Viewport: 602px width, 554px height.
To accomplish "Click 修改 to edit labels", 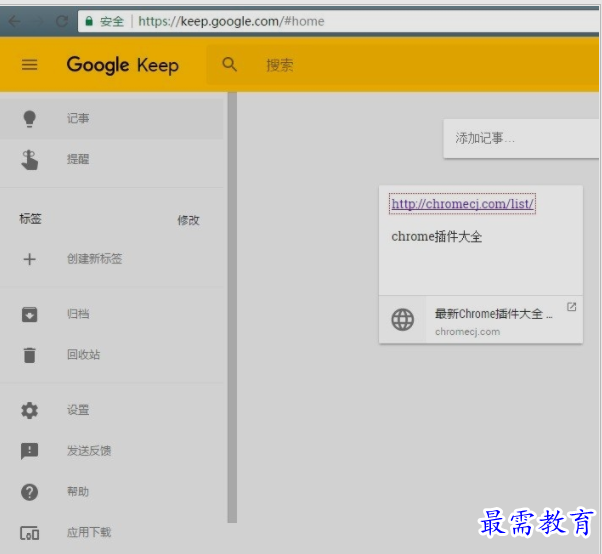I will tap(188, 220).
